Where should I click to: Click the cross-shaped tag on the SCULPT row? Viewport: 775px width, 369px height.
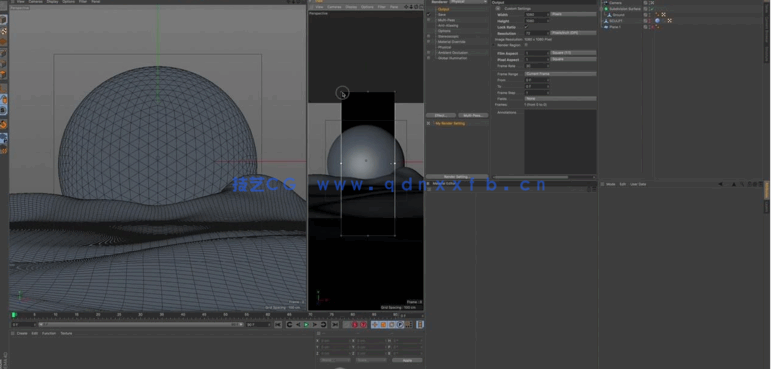click(x=669, y=21)
